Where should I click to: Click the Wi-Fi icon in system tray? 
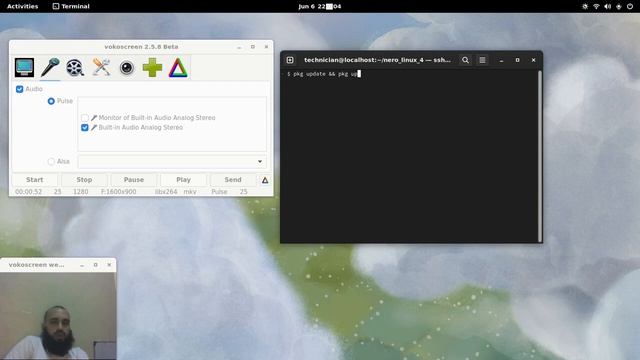tap(596, 6)
